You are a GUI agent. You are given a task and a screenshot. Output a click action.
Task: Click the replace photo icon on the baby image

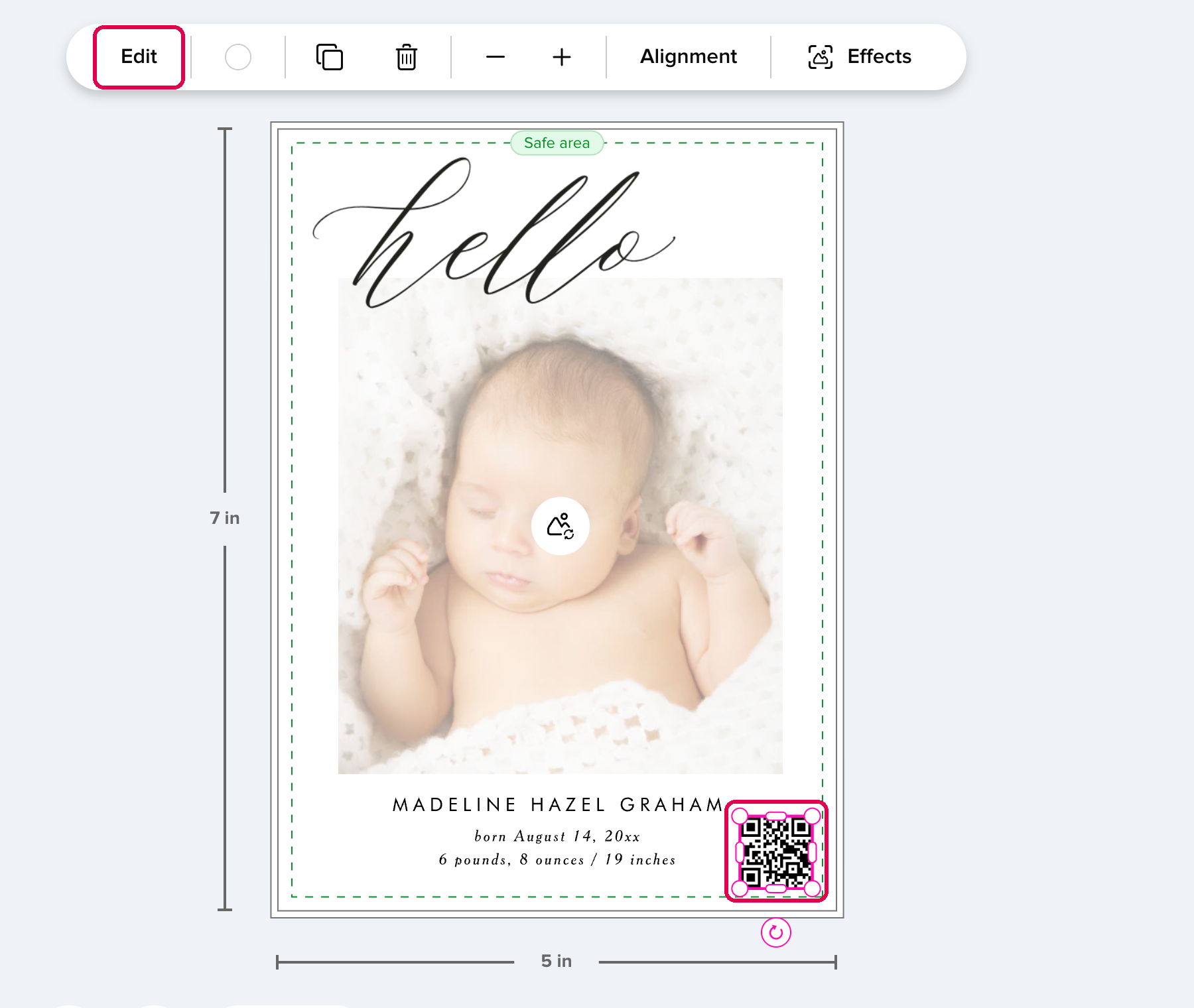561,526
